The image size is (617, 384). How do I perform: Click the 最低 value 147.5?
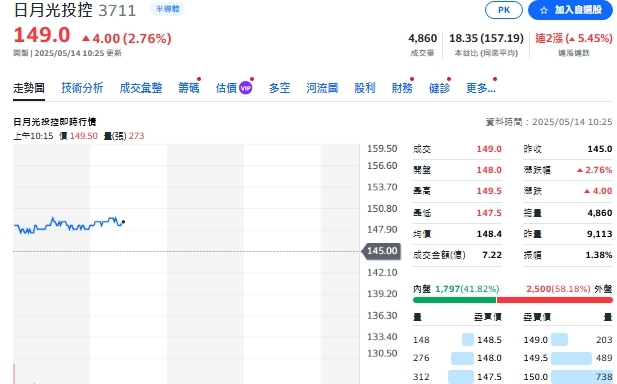[x=489, y=213]
